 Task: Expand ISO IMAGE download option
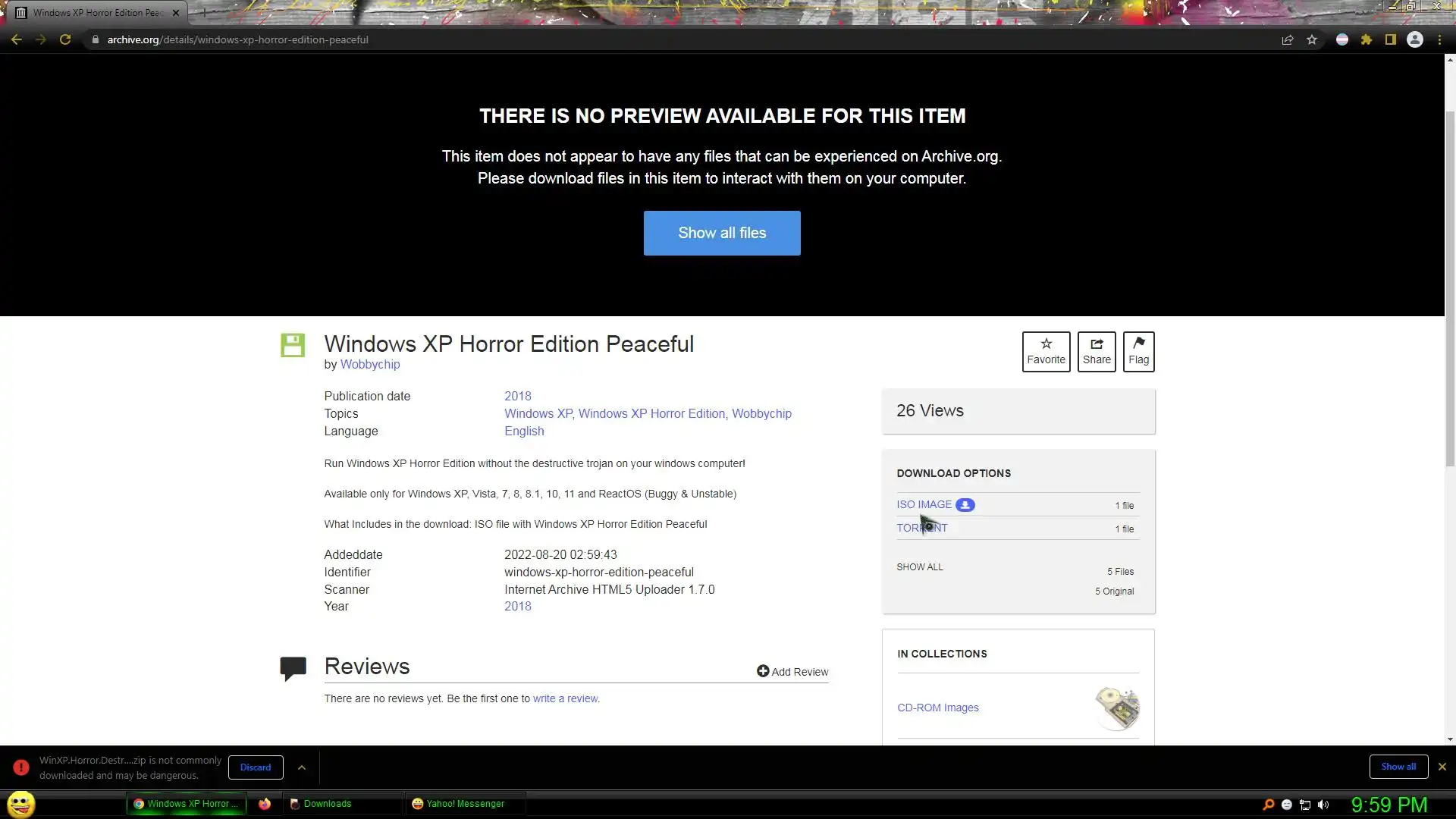click(924, 504)
